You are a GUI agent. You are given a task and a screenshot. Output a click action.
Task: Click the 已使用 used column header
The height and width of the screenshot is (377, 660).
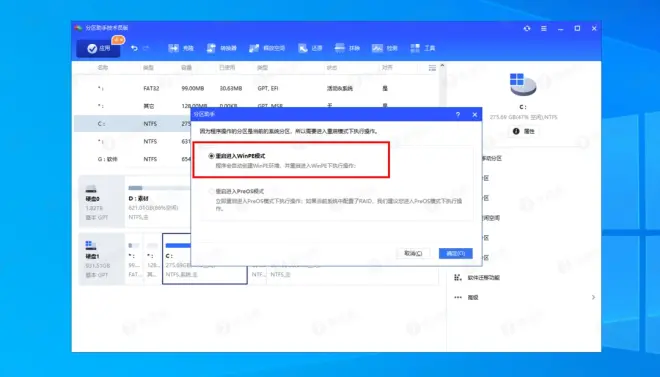click(x=227, y=68)
